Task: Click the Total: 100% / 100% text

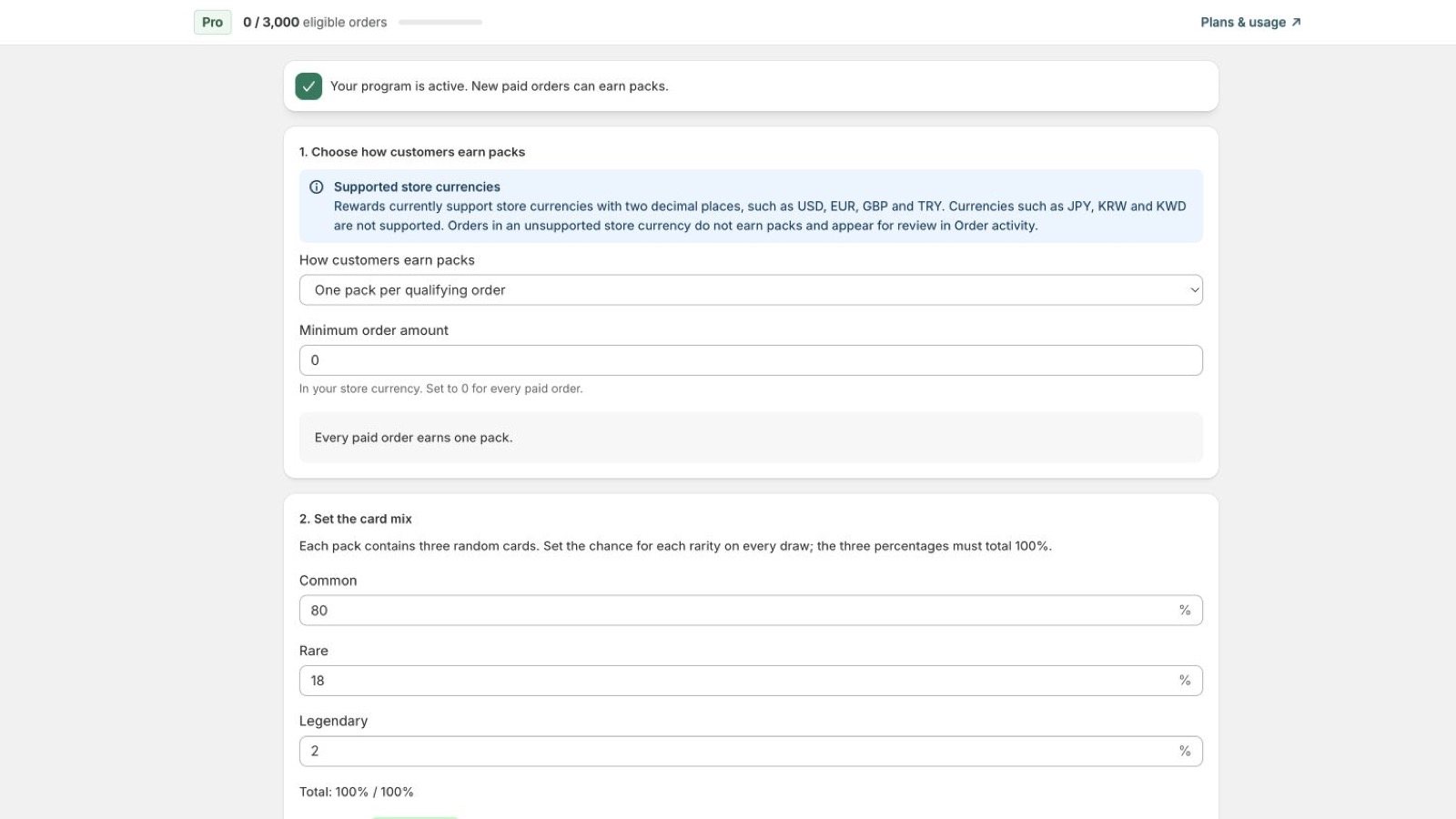Action: [x=357, y=792]
